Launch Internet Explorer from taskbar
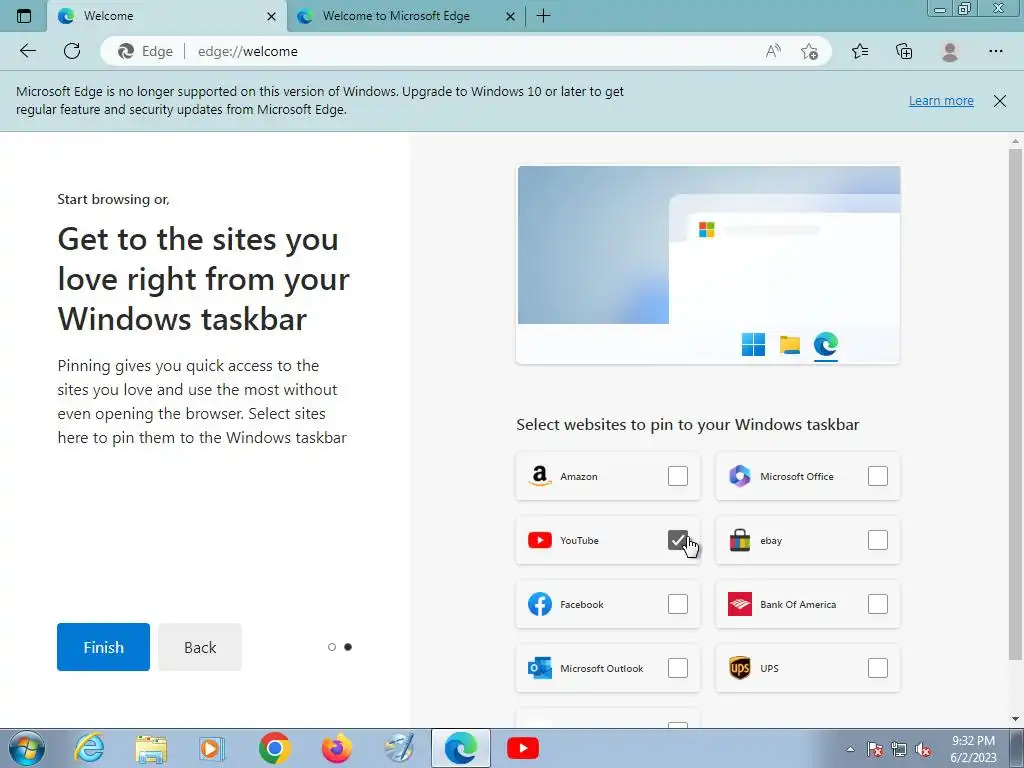The image size is (1024, 768). click(x=89, y=748)
